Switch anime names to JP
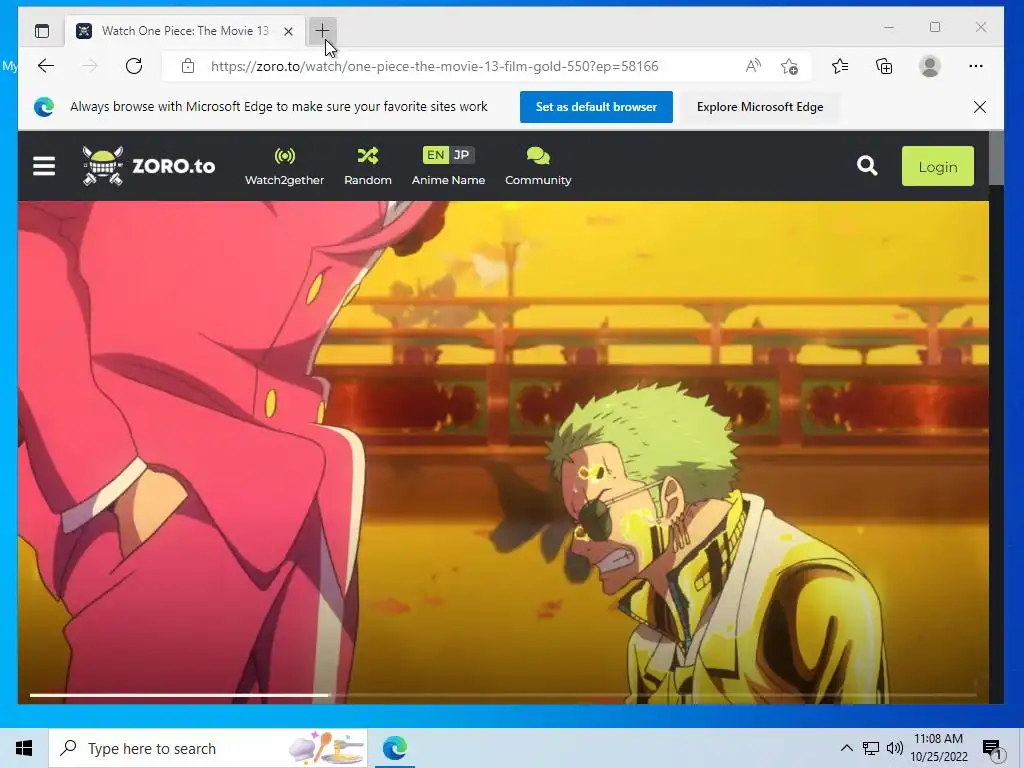This screenshot has height=768, width=1024. point(461,155)
